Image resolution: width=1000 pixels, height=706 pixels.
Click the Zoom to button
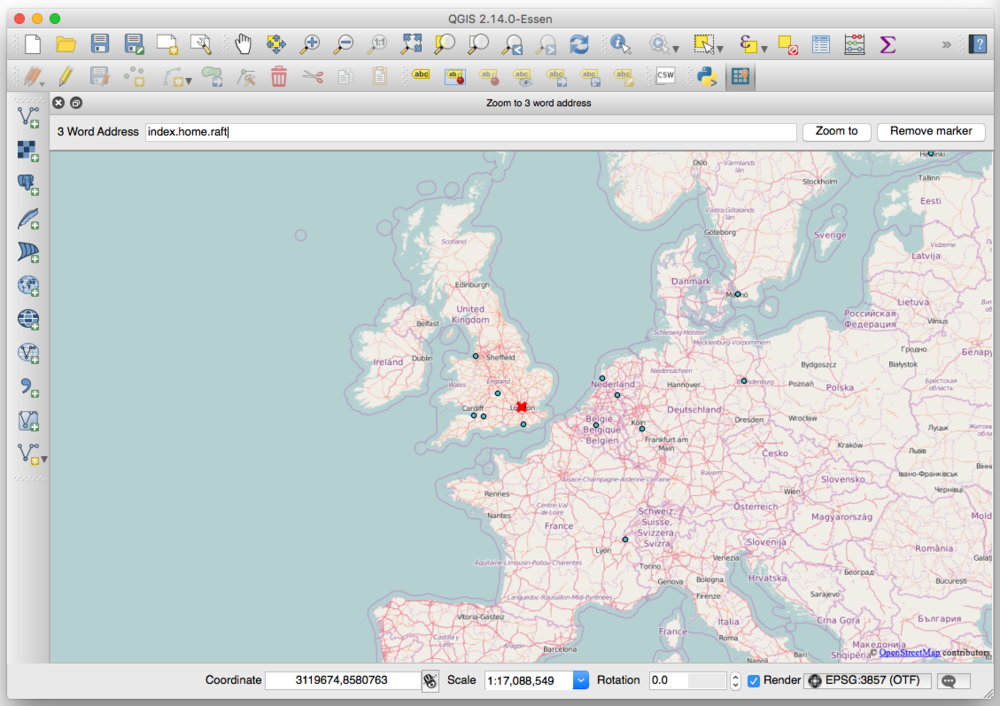tap(837, 131)
